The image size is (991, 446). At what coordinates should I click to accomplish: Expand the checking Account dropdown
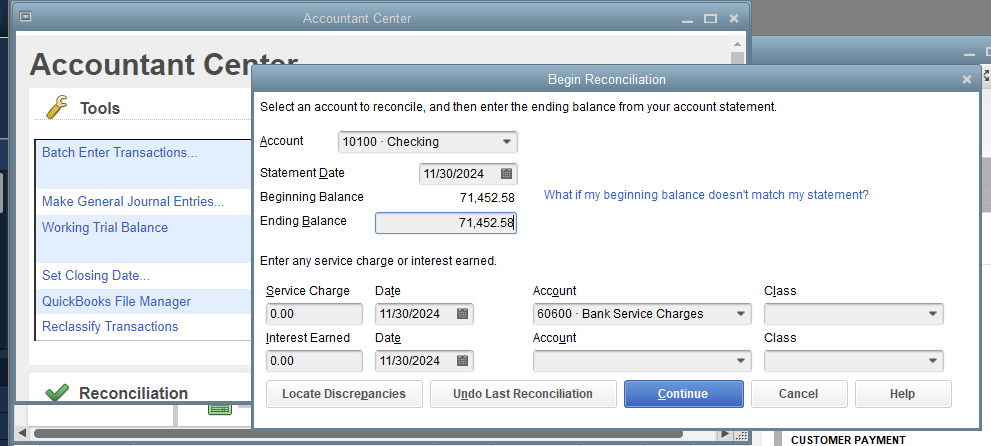pos(508,142)
